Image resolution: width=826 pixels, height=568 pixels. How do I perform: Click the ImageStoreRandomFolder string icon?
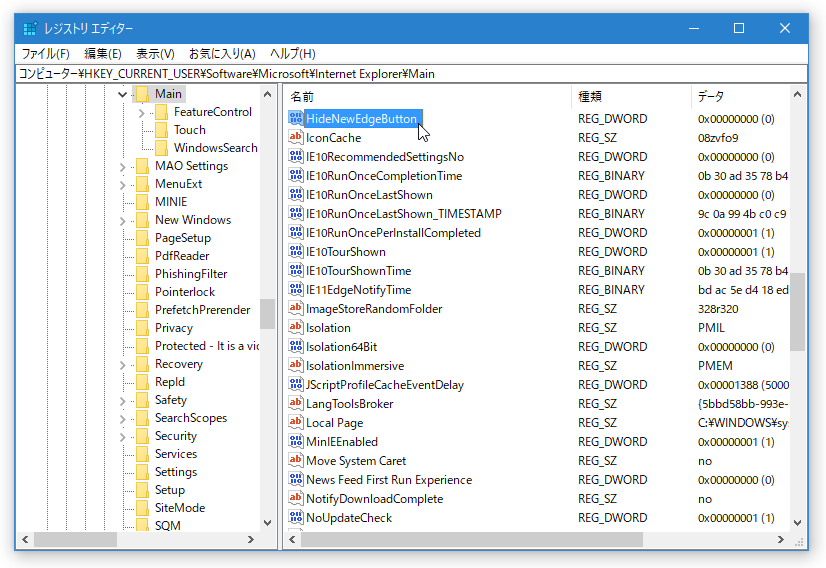(x=296, y=308)
